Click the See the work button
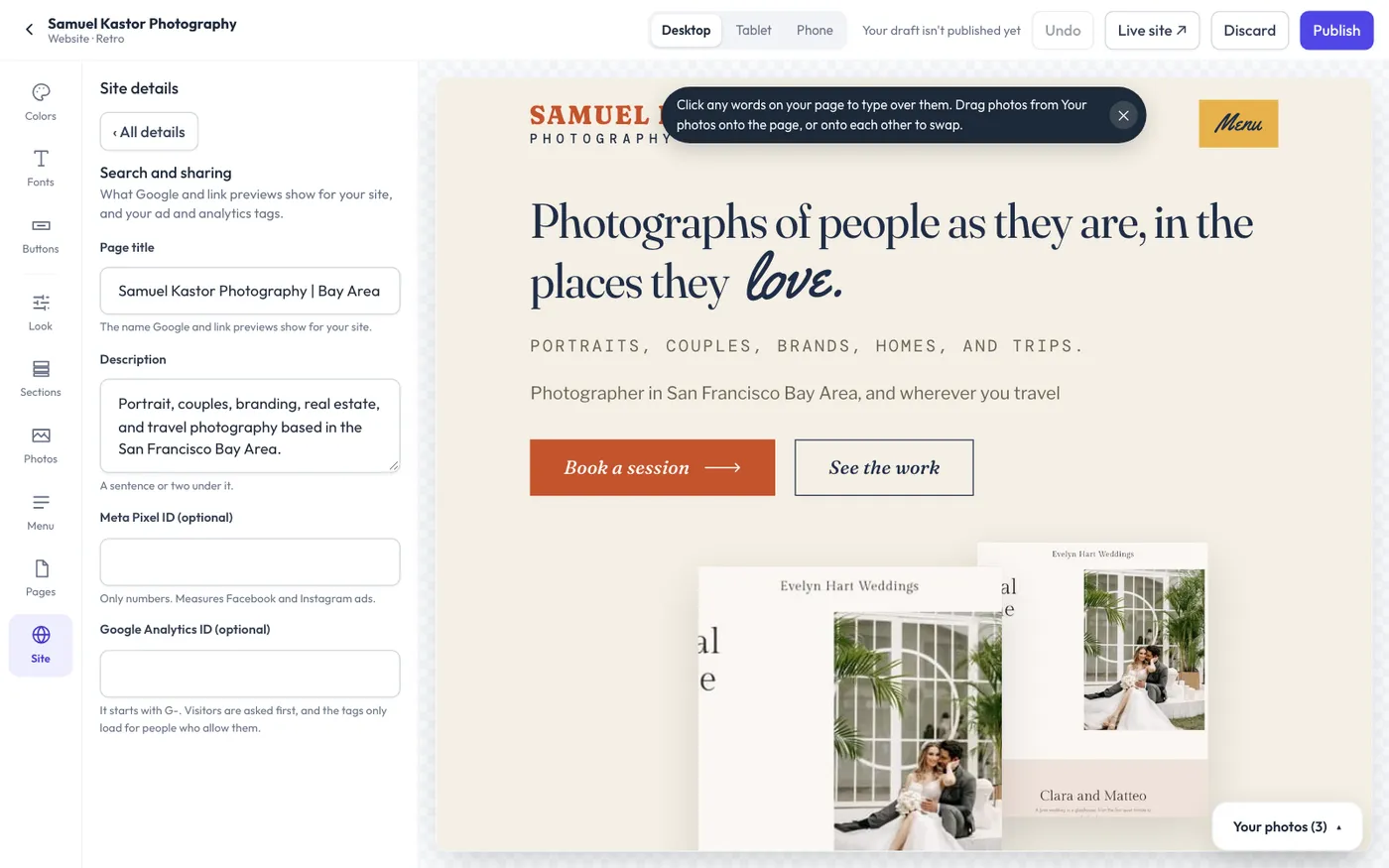 click(x=884, y=467)
